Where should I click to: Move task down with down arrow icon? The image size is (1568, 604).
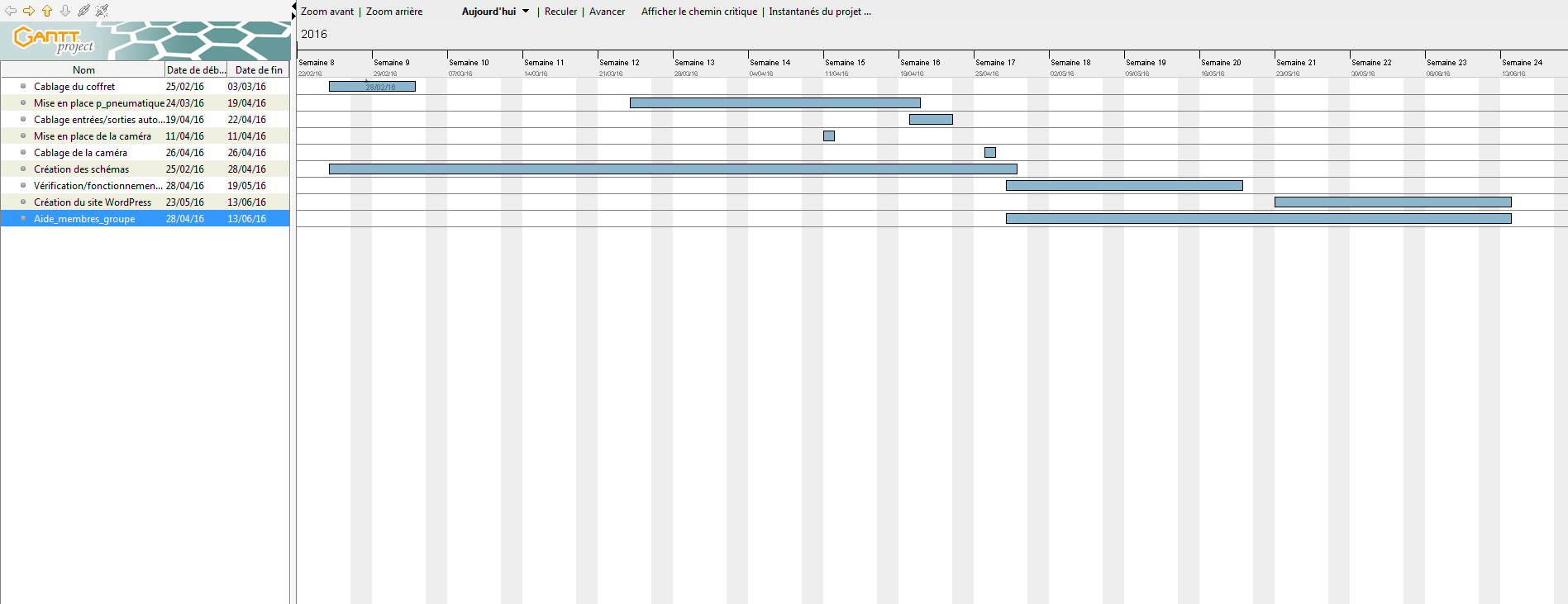(65, 11)
